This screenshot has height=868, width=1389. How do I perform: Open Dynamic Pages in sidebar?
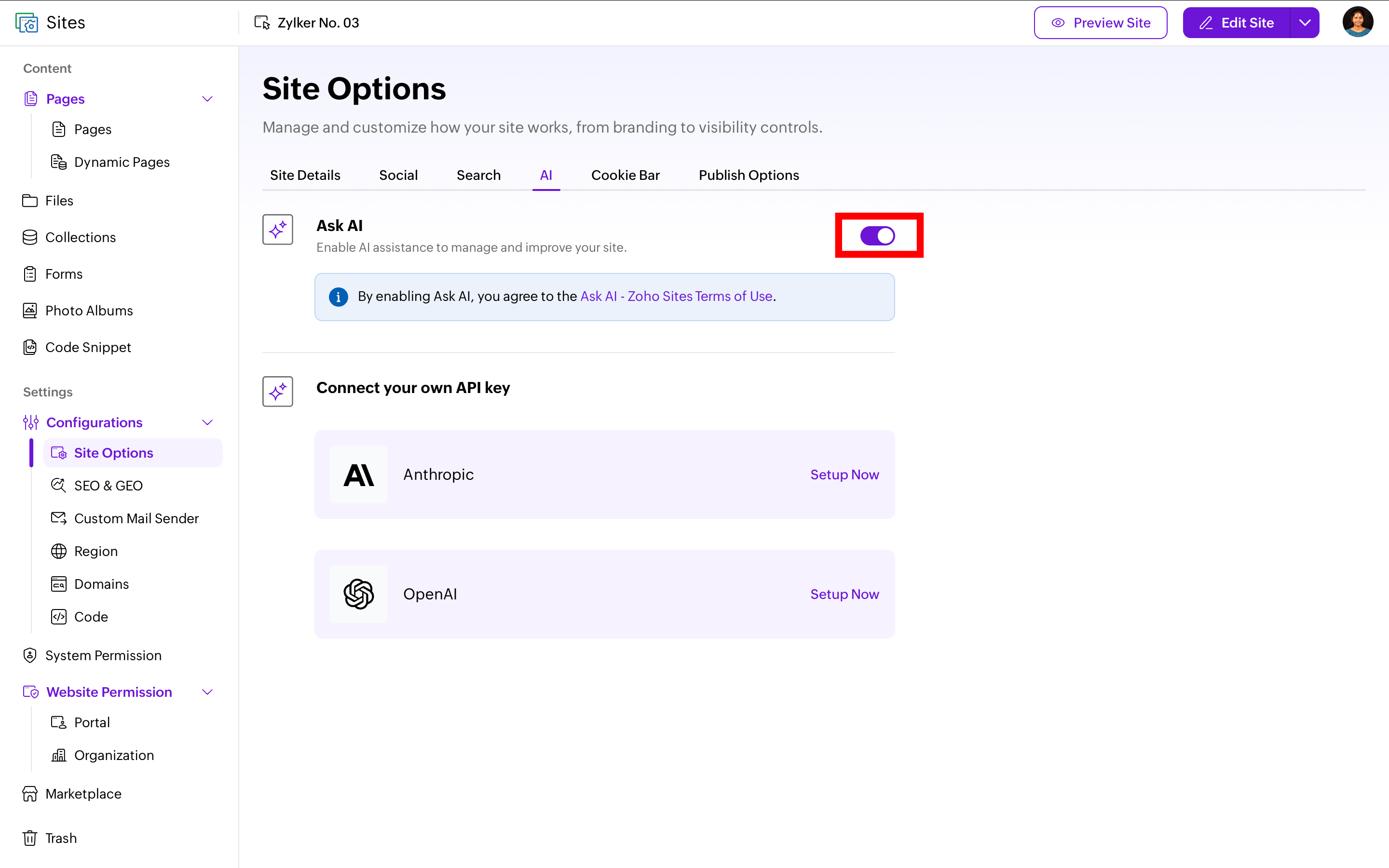point(110,162)
